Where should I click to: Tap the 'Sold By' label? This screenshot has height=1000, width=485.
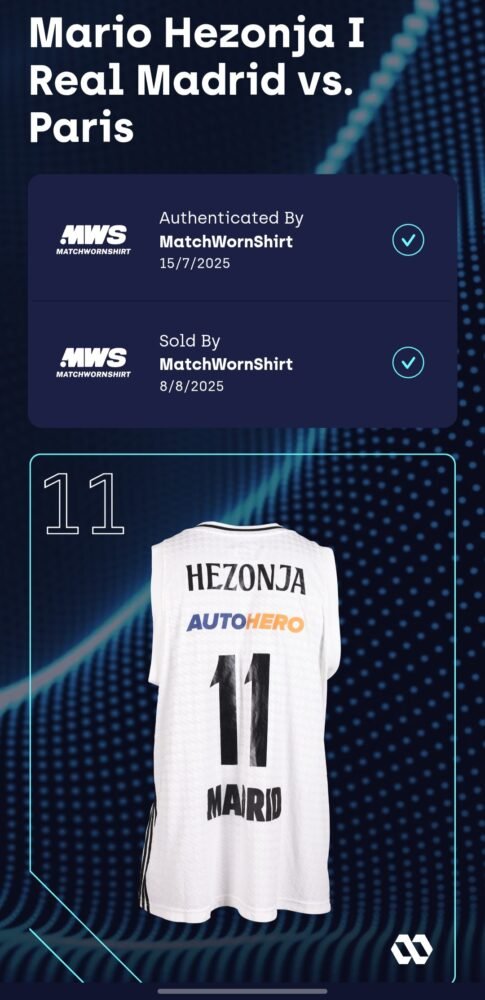(x=190, y=341)
